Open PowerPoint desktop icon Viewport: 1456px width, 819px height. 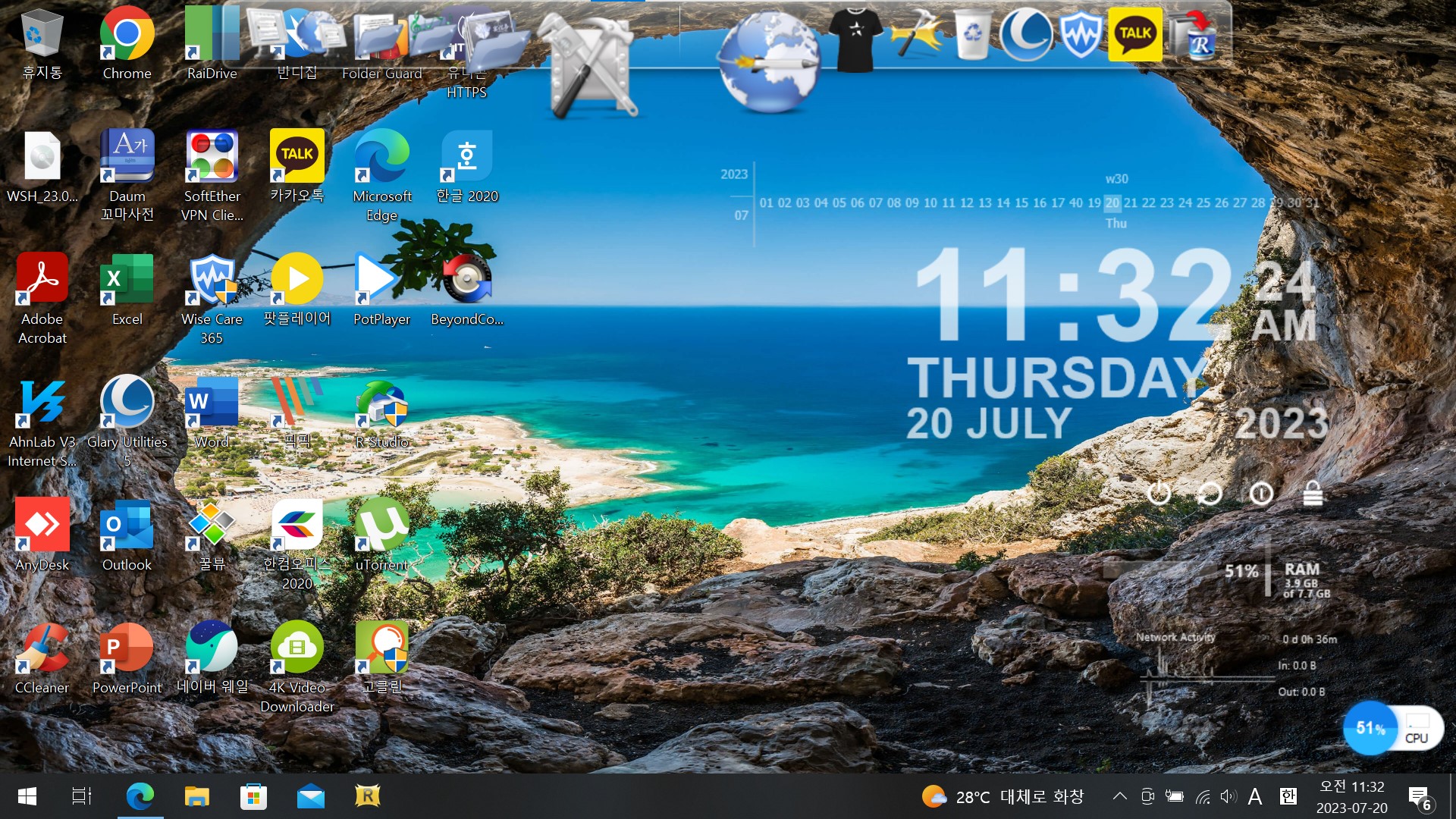[x=127, y=648]
